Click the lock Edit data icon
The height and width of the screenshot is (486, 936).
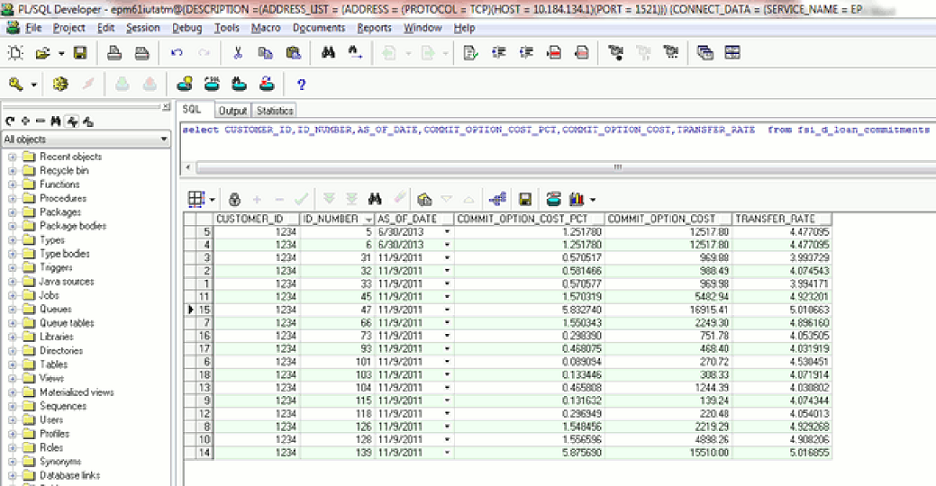point(235,199)
